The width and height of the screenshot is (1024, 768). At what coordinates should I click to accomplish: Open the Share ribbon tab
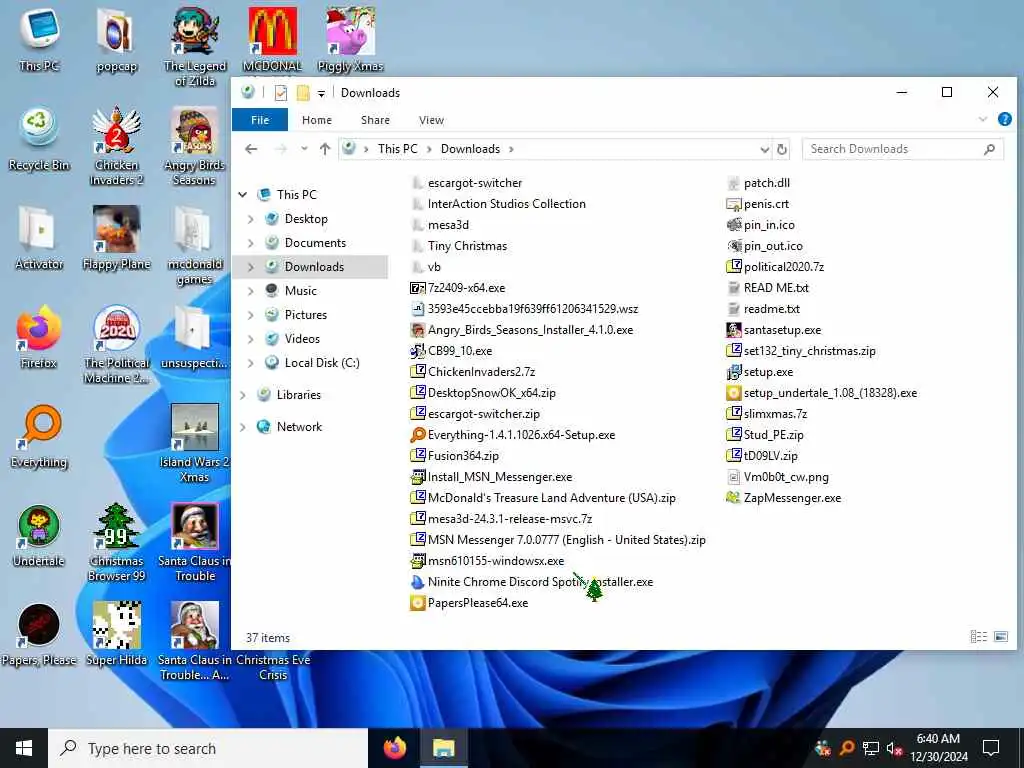coord(376,120)
